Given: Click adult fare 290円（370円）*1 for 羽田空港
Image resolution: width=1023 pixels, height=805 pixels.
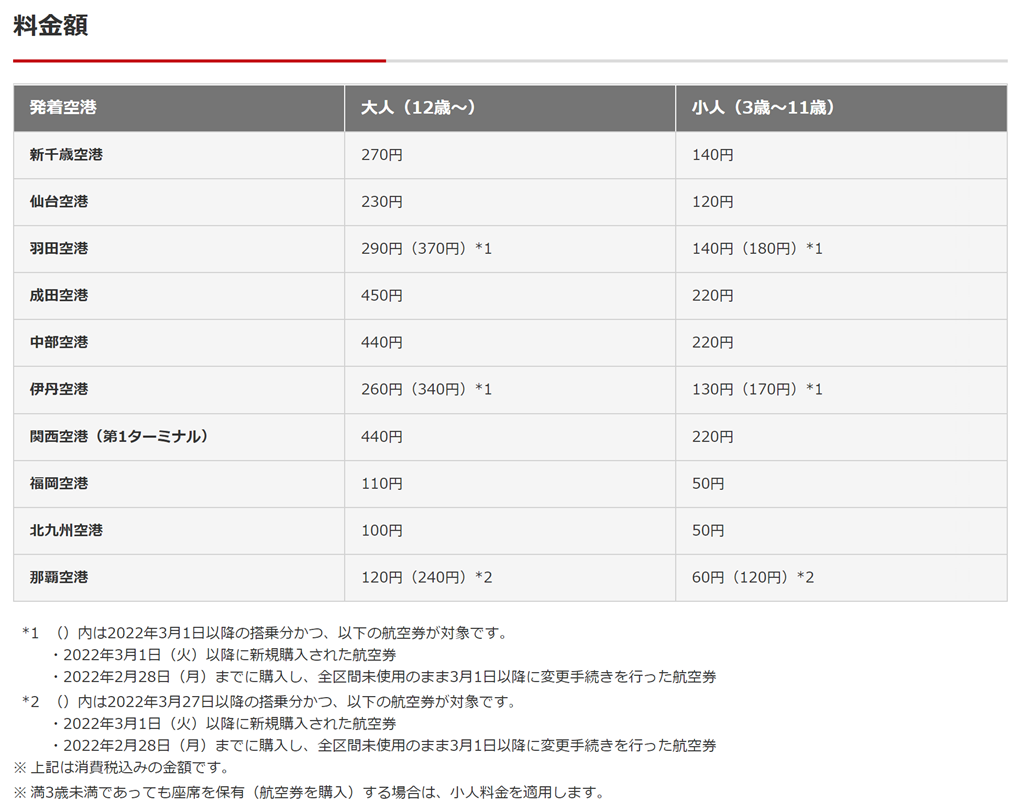Looking at the screenshot, I should (426, 249).
